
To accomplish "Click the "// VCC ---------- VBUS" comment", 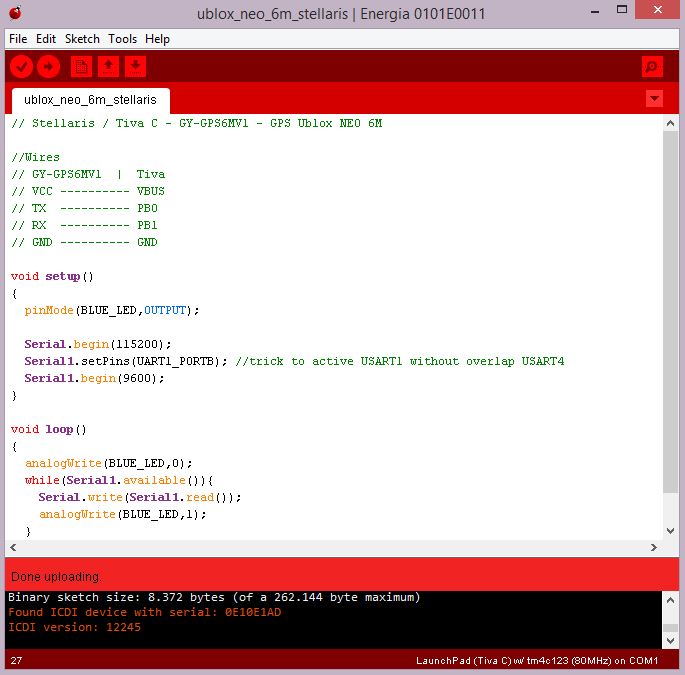I will [x=88, y=191].
